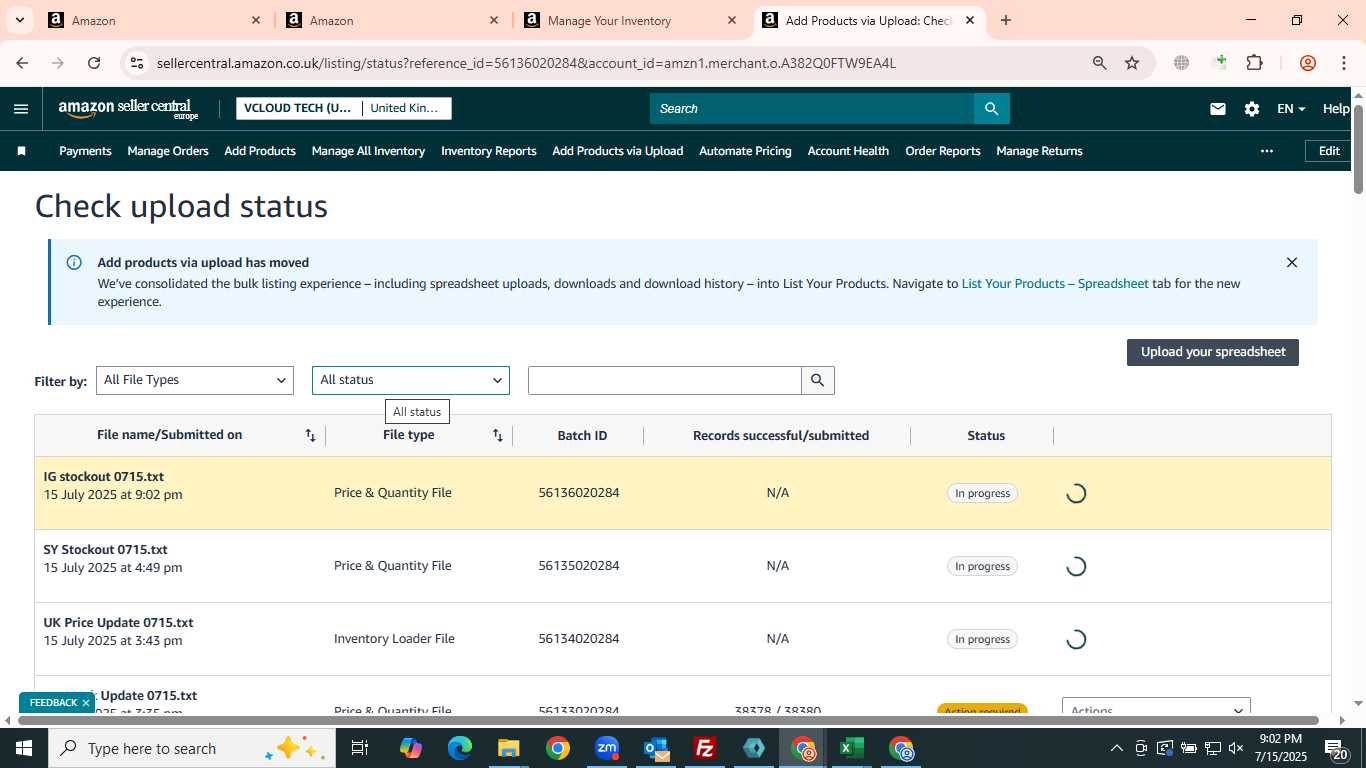Sort by File name/Submitted on arrows
The image size is (1366, 768).
(310, 435)
